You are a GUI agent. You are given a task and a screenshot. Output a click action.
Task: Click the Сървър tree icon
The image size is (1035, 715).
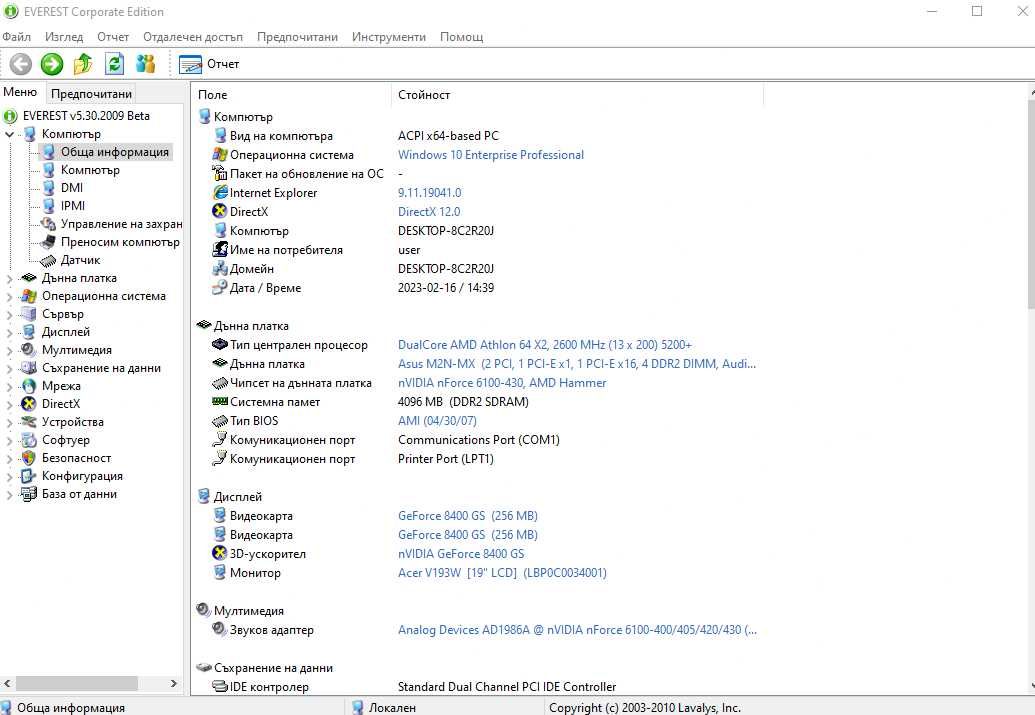pyautogui.click(x=29, y=314)
